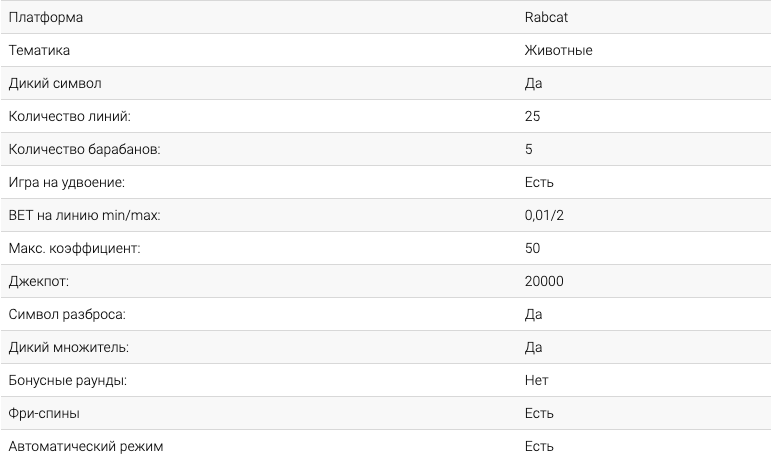Click the "Количество барабанов:" label
The height and width of the screenshot is (465, 773).
click(84, 149)
